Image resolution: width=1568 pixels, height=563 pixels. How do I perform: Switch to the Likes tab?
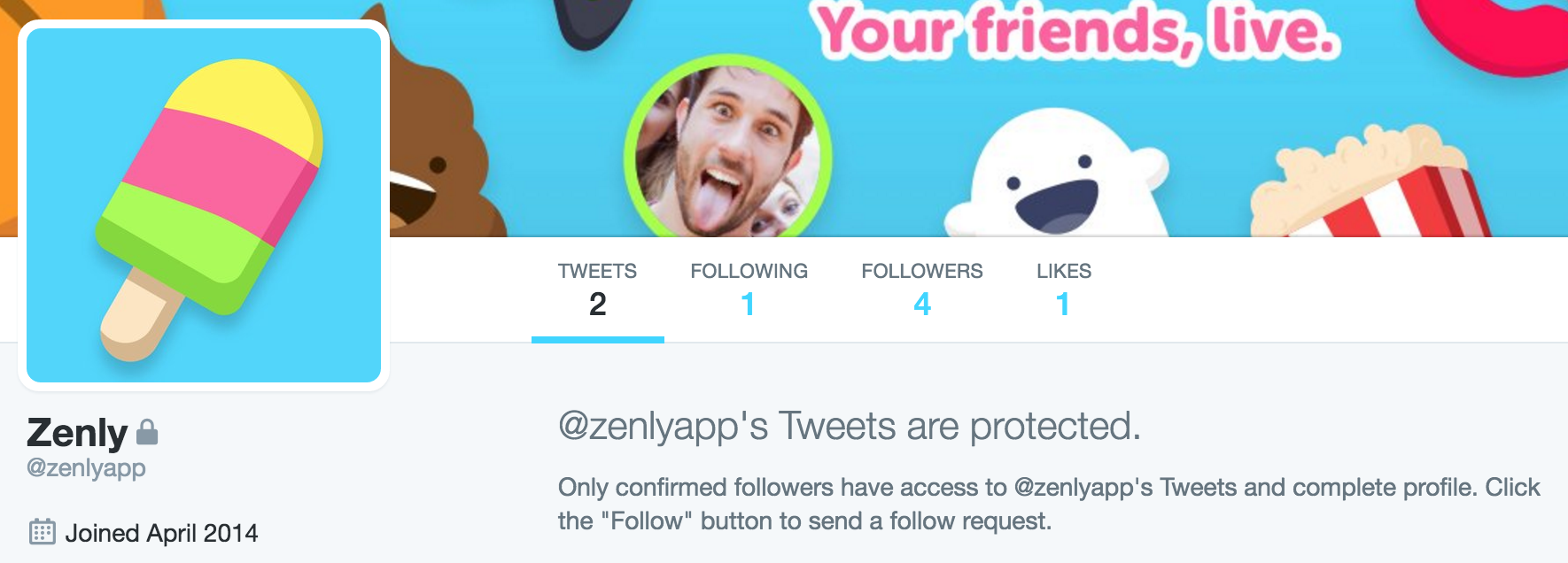(1063, 289)
